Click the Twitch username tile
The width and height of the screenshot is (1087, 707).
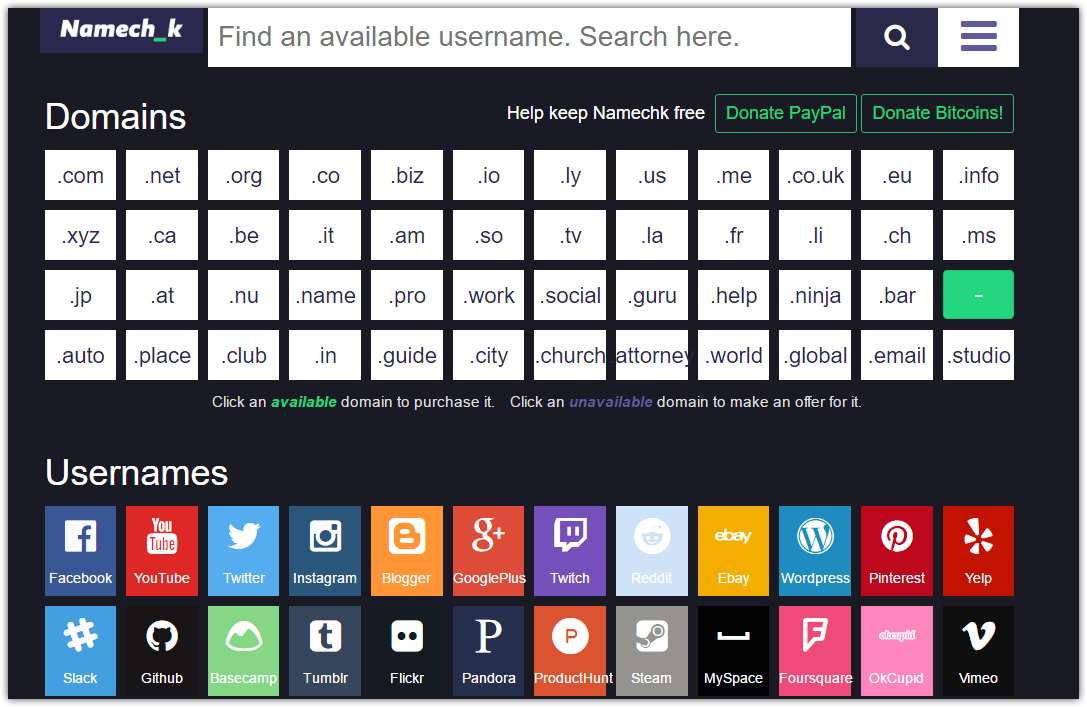pos(570,551)
